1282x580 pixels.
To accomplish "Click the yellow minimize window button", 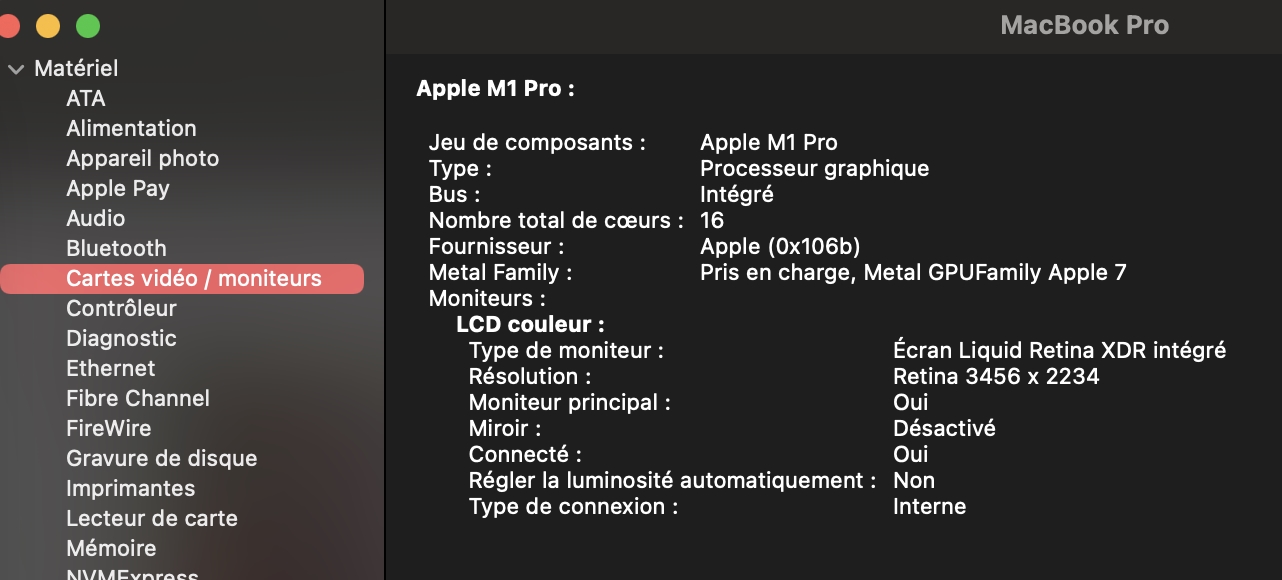I will (48, 26).
